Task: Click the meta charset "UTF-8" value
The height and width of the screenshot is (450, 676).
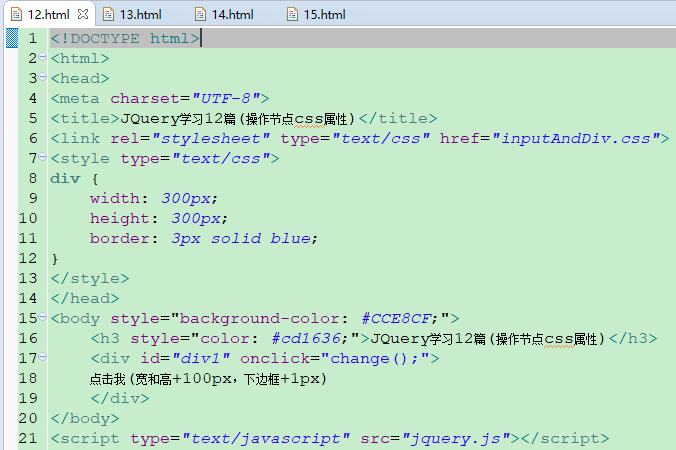Action: click(225, 98)
